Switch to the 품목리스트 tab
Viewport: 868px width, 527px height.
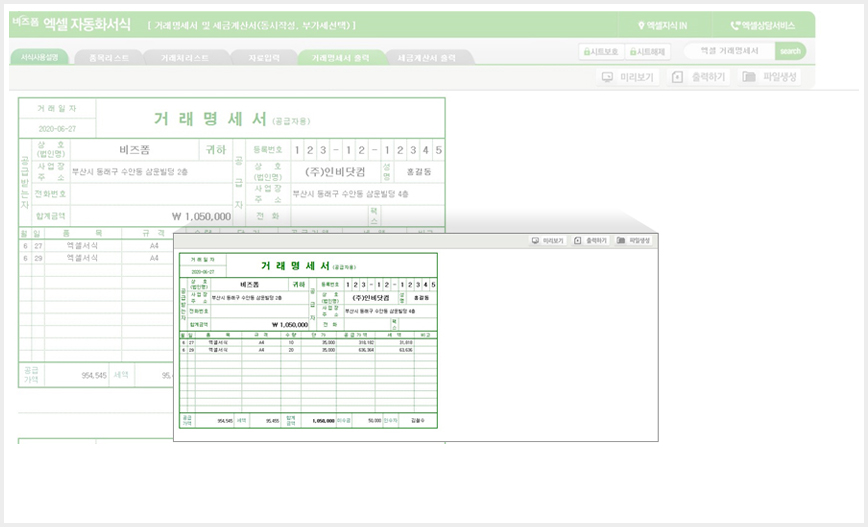click(x=108, y=58)
